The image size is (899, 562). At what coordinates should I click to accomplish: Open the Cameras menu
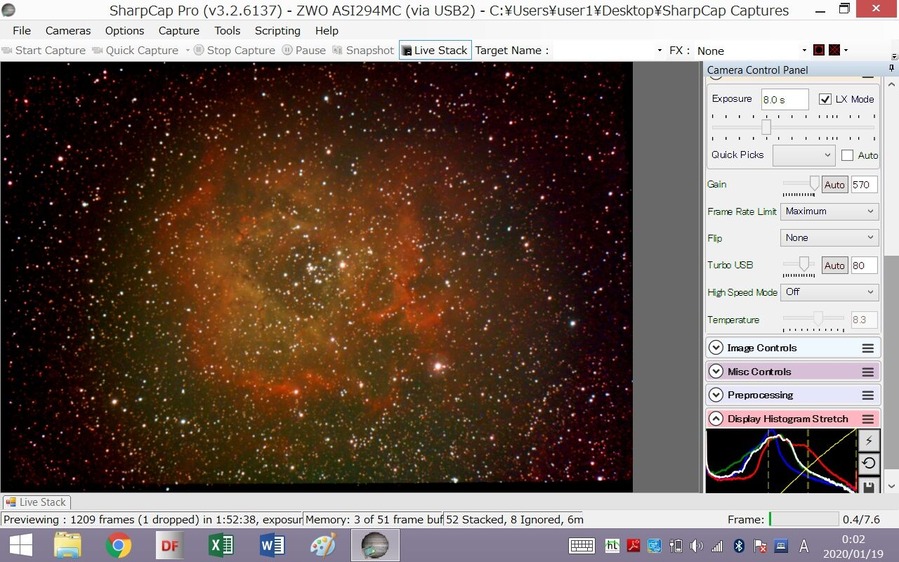click(x=68, y=30)
